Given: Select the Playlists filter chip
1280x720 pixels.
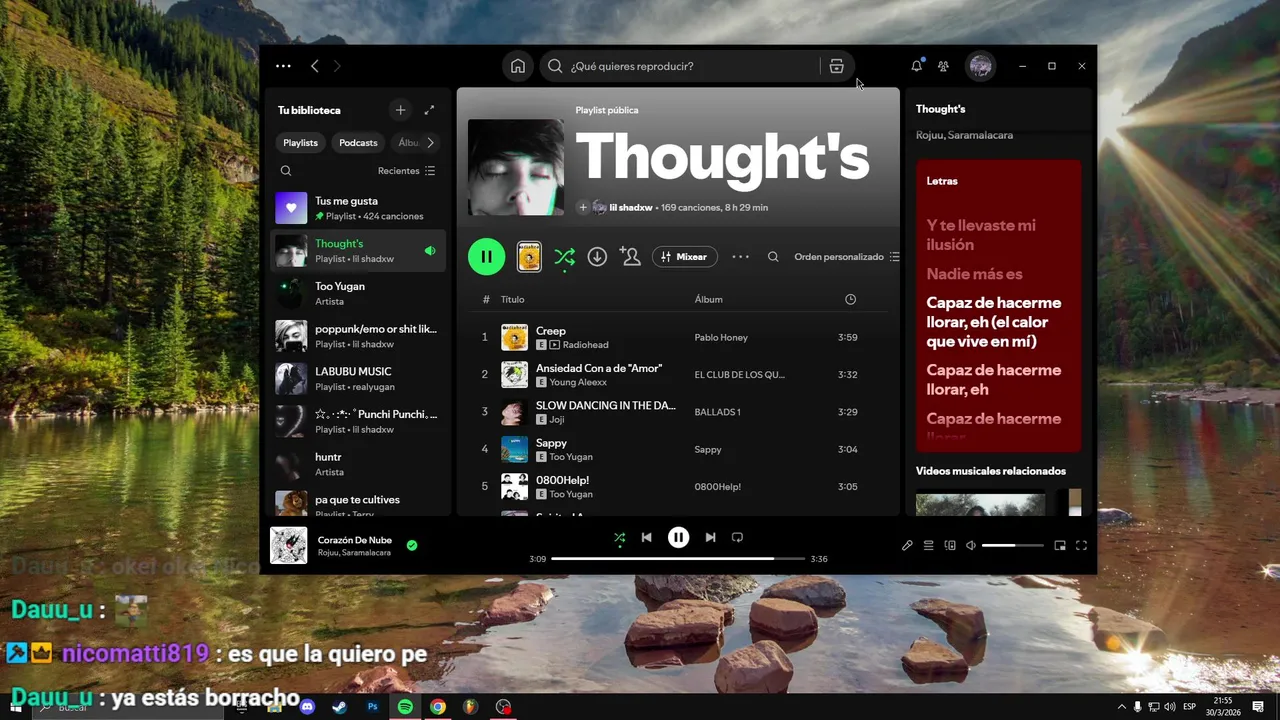Looking at the screenshot, I should point(300,143).
